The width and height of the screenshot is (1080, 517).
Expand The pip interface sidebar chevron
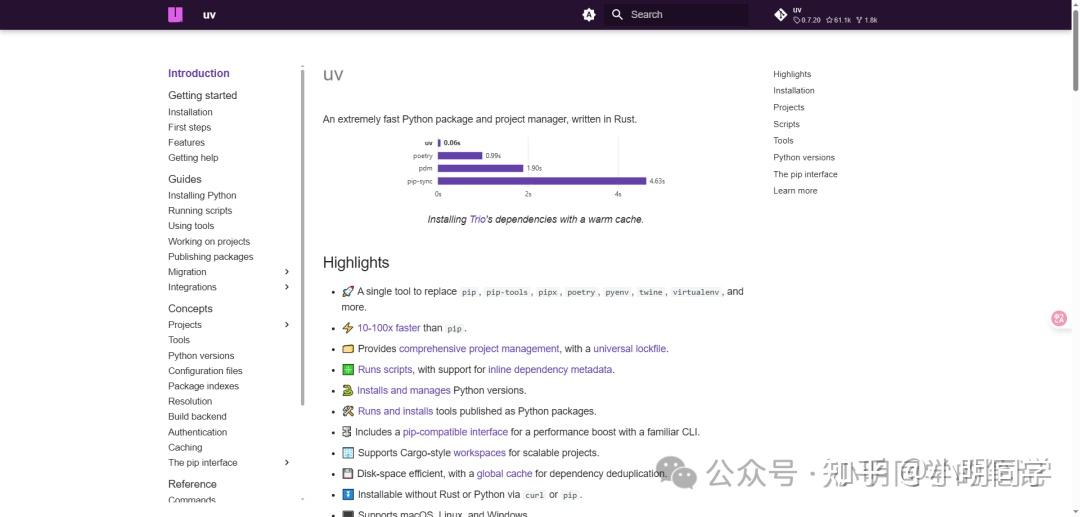click(287, 463)
